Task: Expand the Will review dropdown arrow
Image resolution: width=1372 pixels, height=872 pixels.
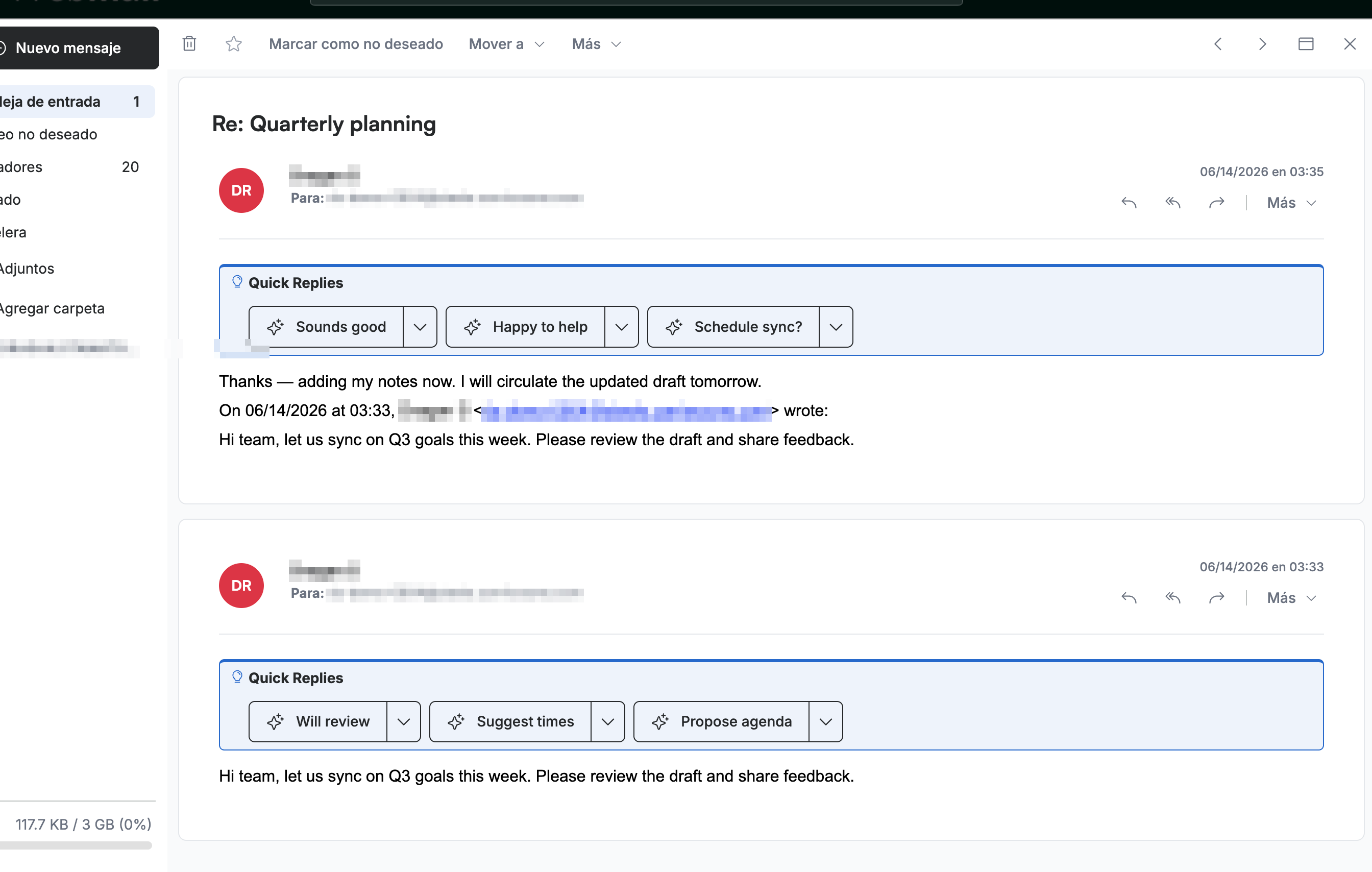Action: click(403, 721)
